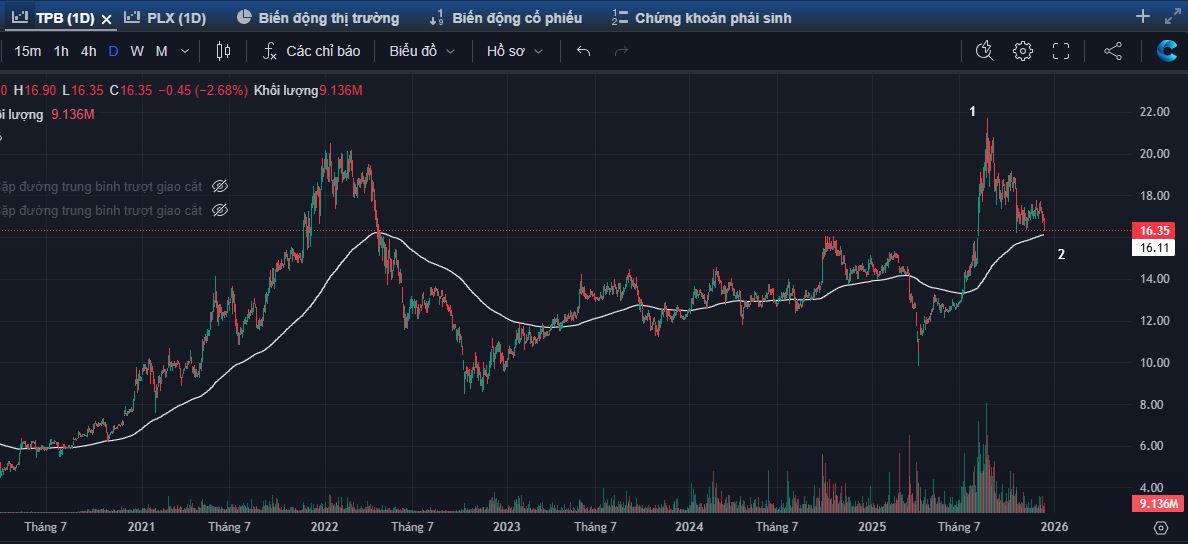Undo the last chart action
This screenshot has height=544, width=1188.
tap(584, 51)
